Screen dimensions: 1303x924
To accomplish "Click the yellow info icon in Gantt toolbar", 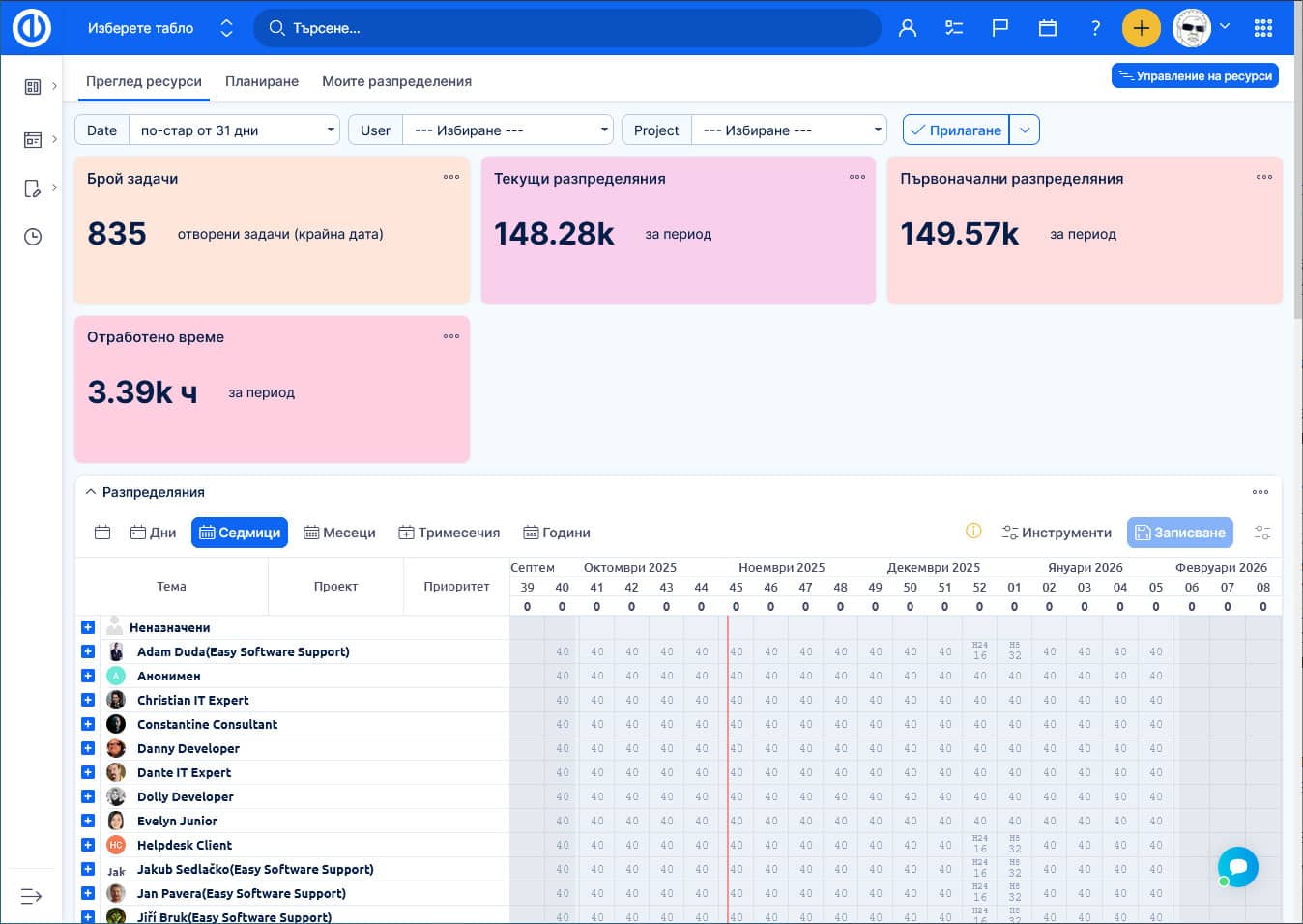I will (973, 531).
